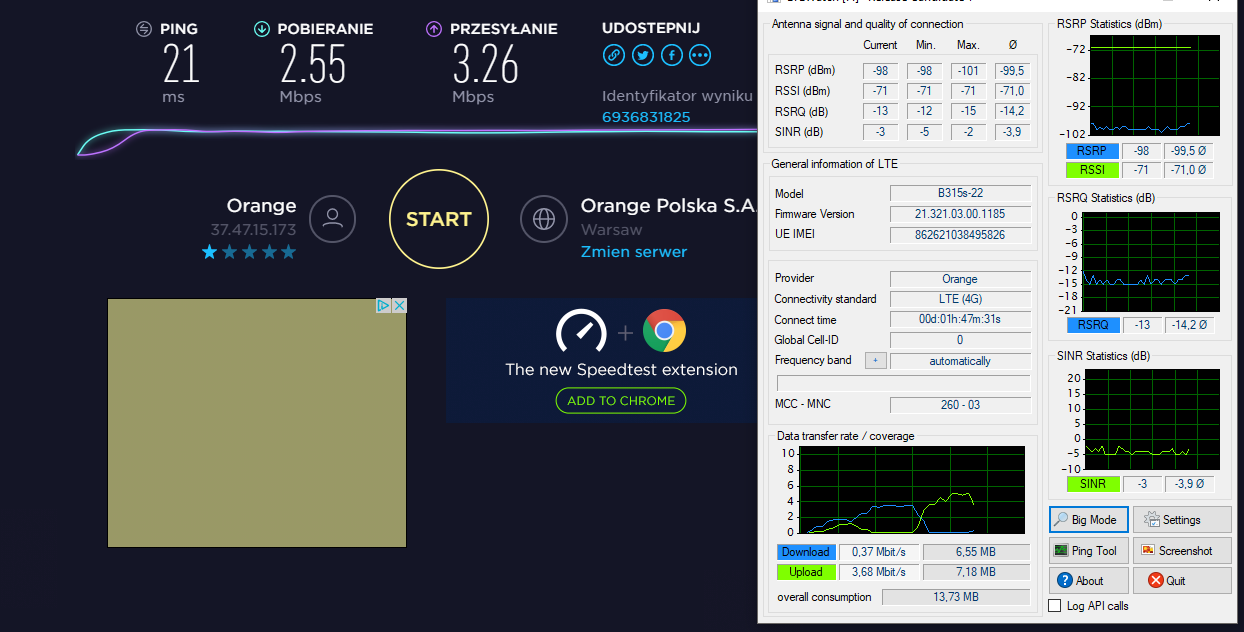Click the user profile icon next to Orange
Viewport: 1244px width, 632px height.
333,219
